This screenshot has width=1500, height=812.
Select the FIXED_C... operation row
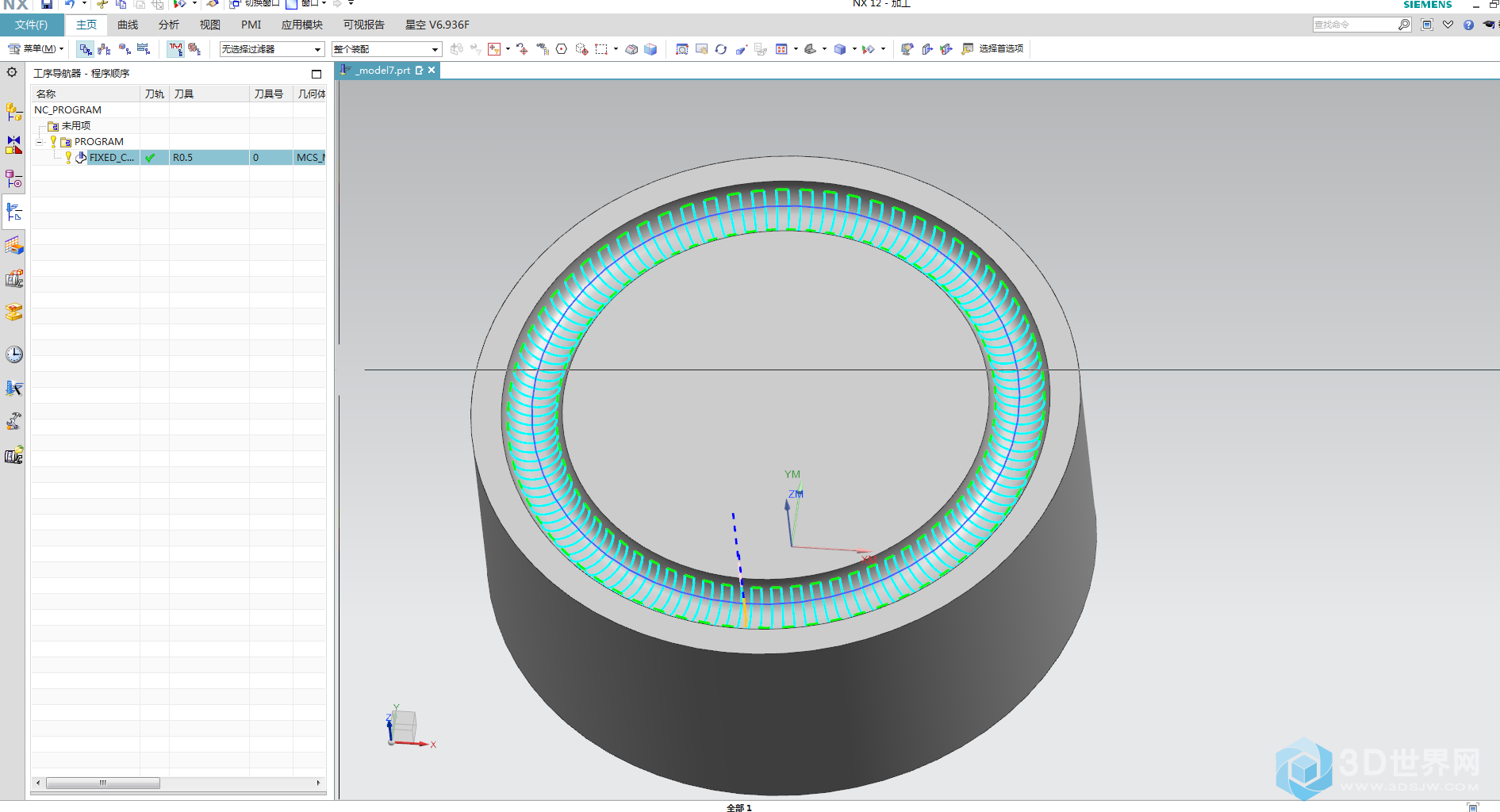click(178, 158)
